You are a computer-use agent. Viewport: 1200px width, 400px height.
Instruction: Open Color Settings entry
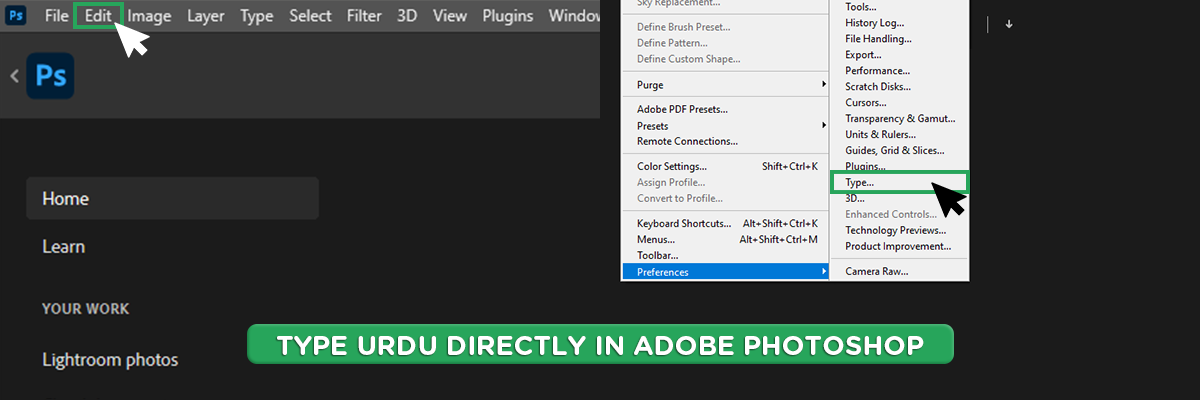[726, 166]
